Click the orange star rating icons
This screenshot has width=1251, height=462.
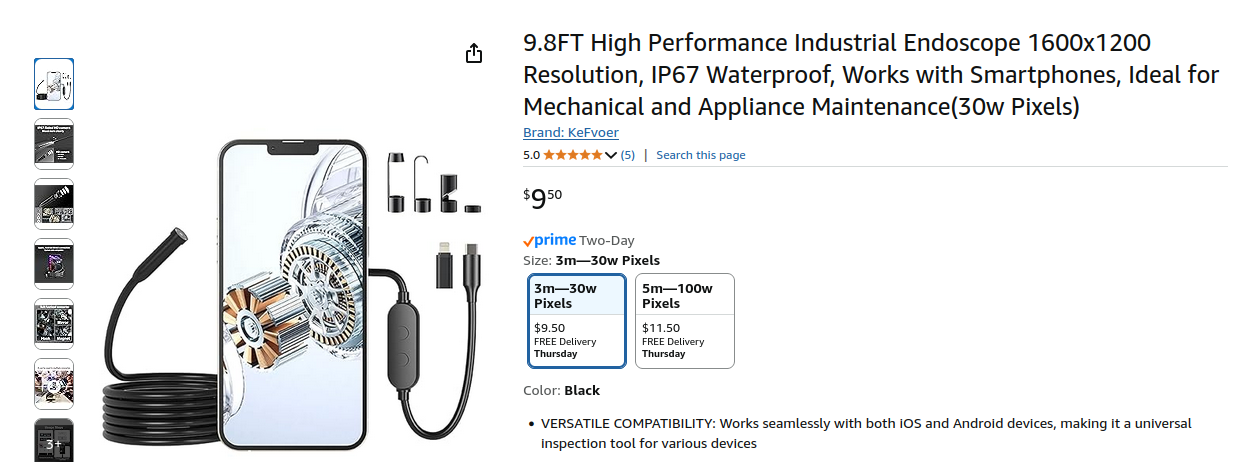click(573, 155)
